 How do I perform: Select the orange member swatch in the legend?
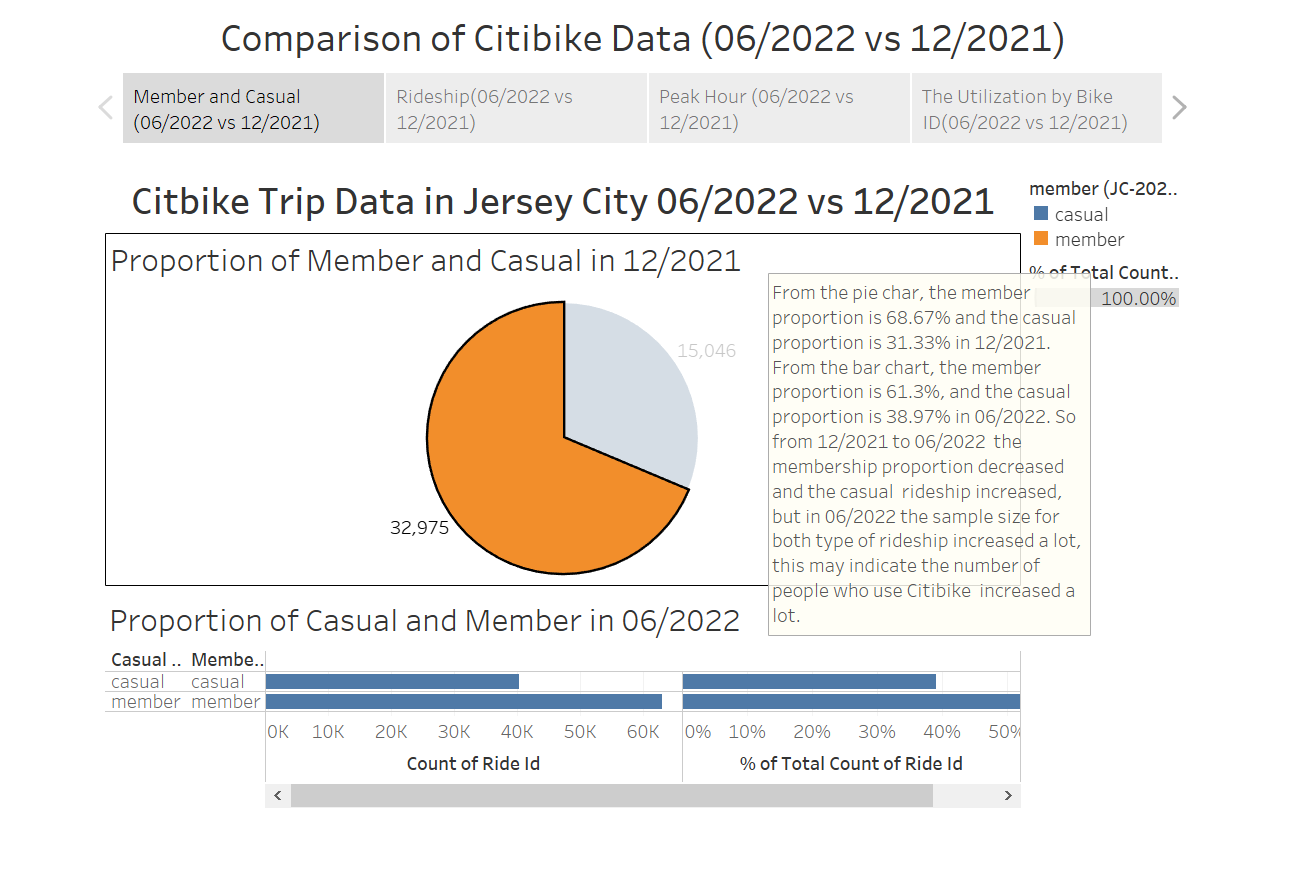[x=1043, y=239]
